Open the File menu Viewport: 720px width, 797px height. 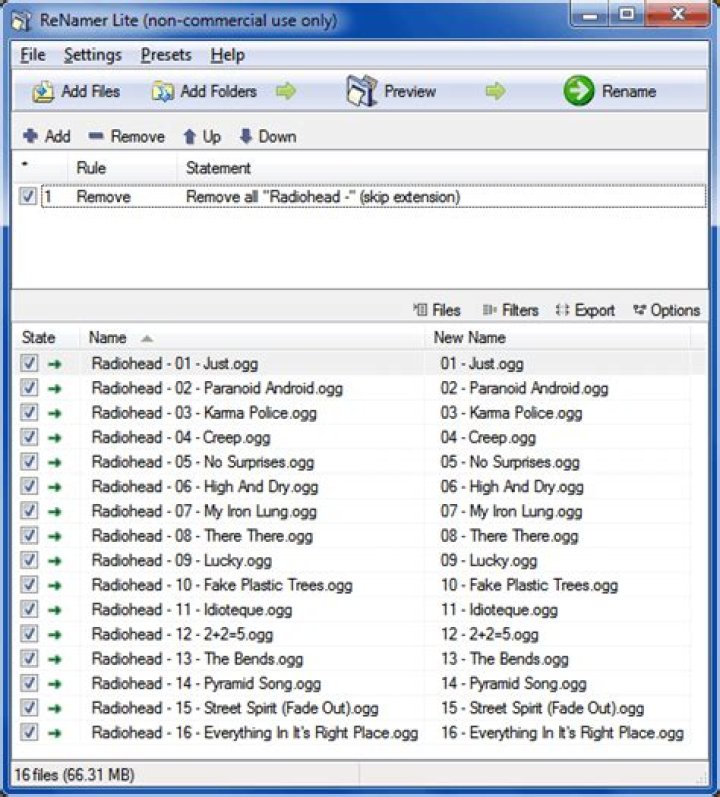coord(33,55)
